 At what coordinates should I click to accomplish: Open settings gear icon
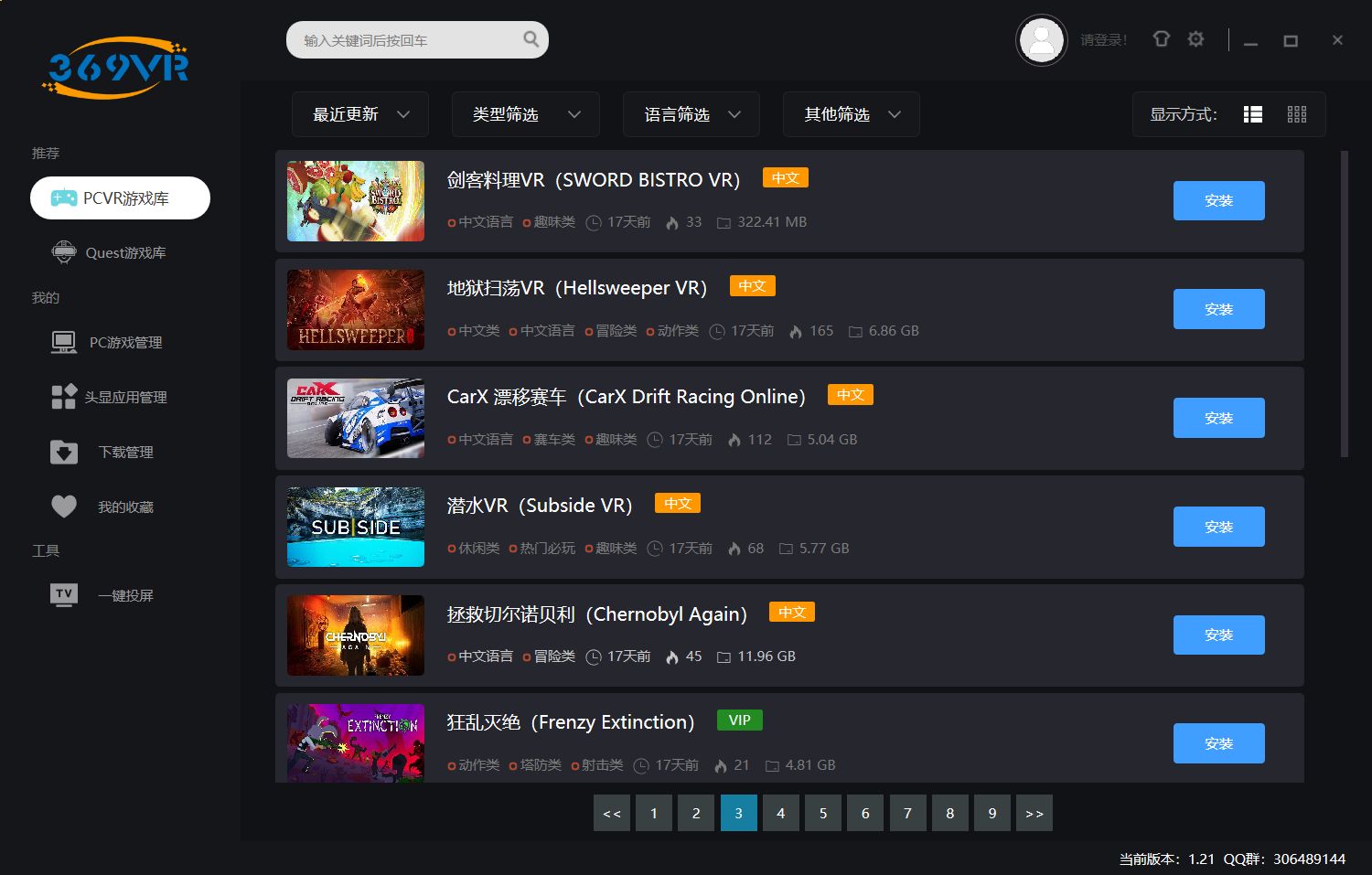tap(1195, 39)
